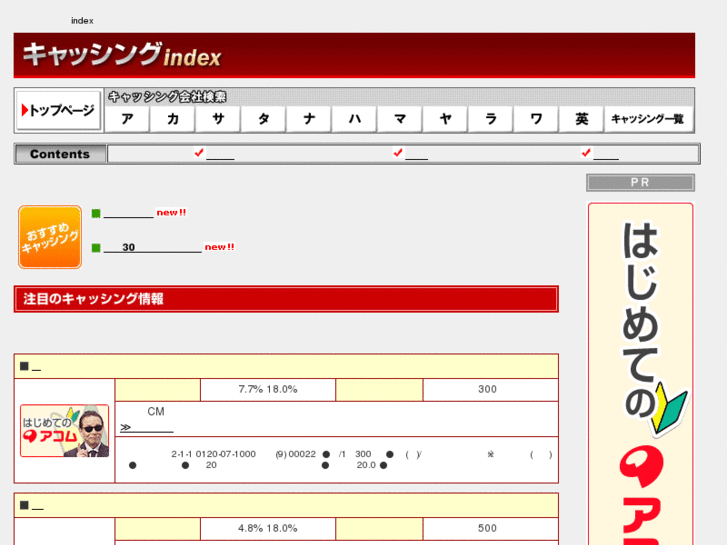Select the タ kana index tab
Image resolution: width=727 pixels, height=545 pixels.
pyautogui.click(x=263, y=119)
